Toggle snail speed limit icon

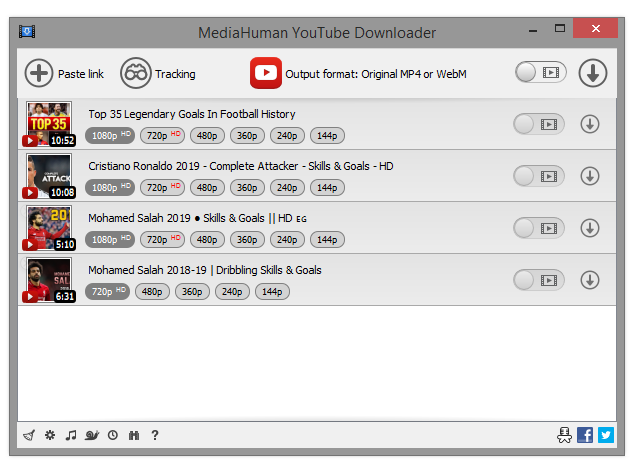[92, 435]
